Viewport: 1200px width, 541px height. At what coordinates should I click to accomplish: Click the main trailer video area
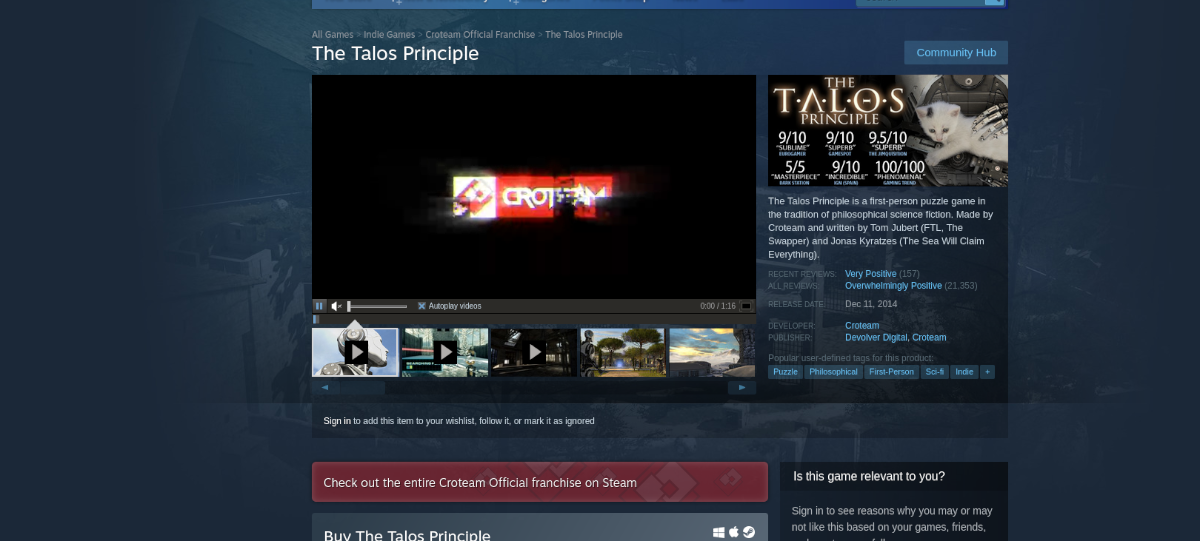[x=534, y=187]
